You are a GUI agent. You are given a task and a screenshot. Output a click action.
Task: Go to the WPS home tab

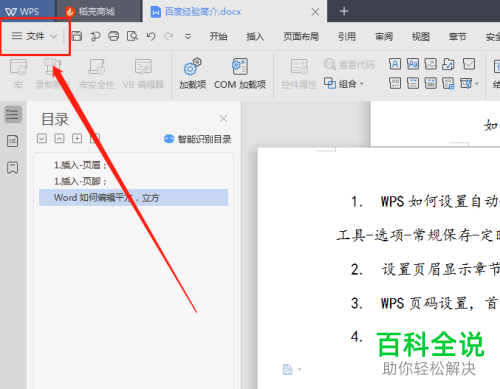pyautogui.click(x=23, y=12)
